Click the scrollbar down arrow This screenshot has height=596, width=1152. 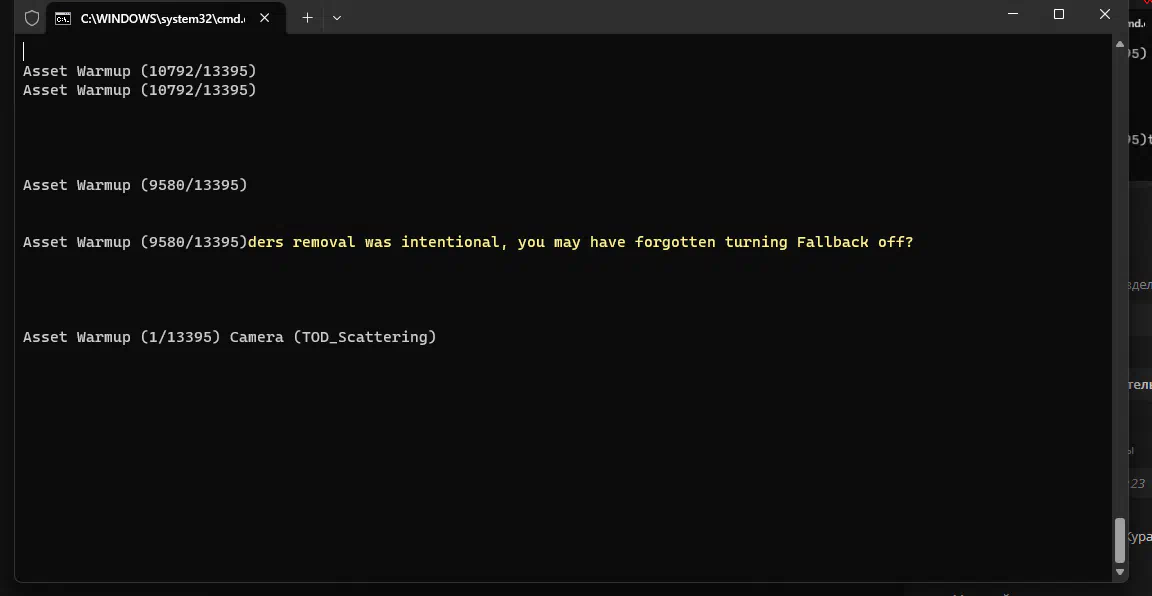(1120, 572)
